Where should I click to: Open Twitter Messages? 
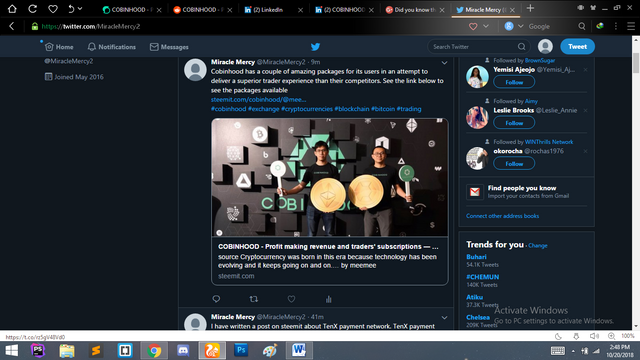(x=169, y=47)
